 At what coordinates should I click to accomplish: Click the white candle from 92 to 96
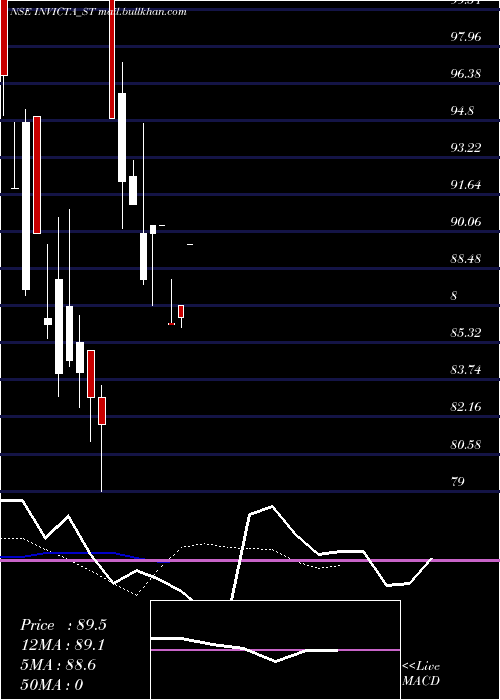pos(122,138)
